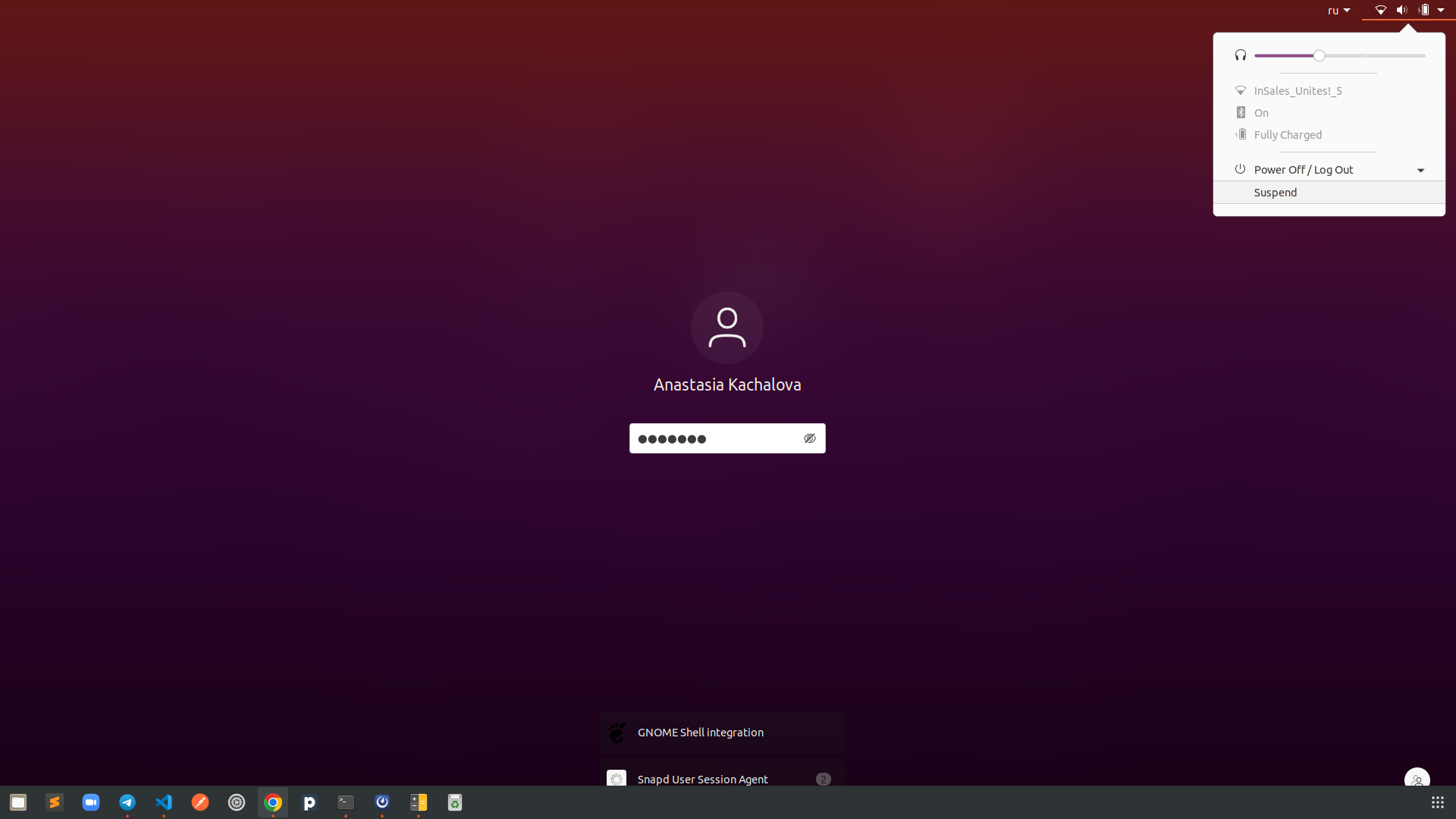1456x819 pixels.
Task: Launch Zoom from the dock
Action: [91, 802]
